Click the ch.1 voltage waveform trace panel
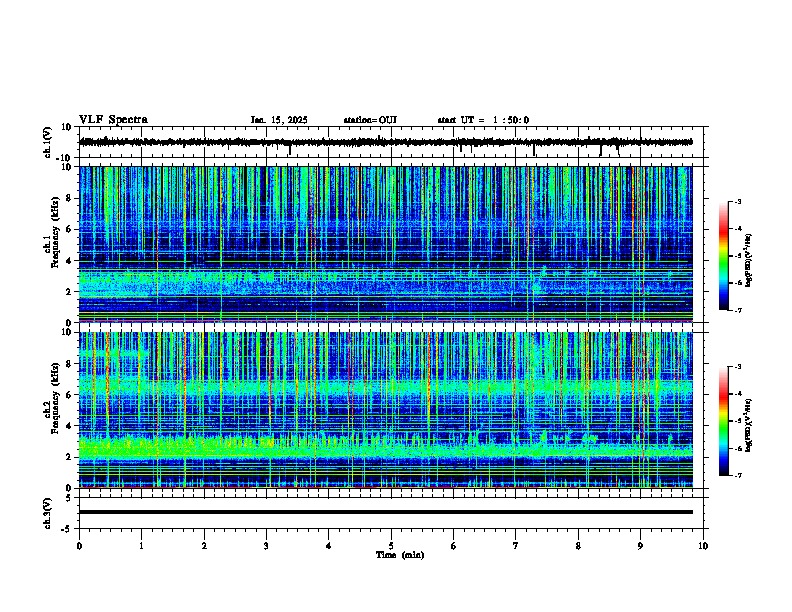Screen dimensions: 792x612 [391, 142]
